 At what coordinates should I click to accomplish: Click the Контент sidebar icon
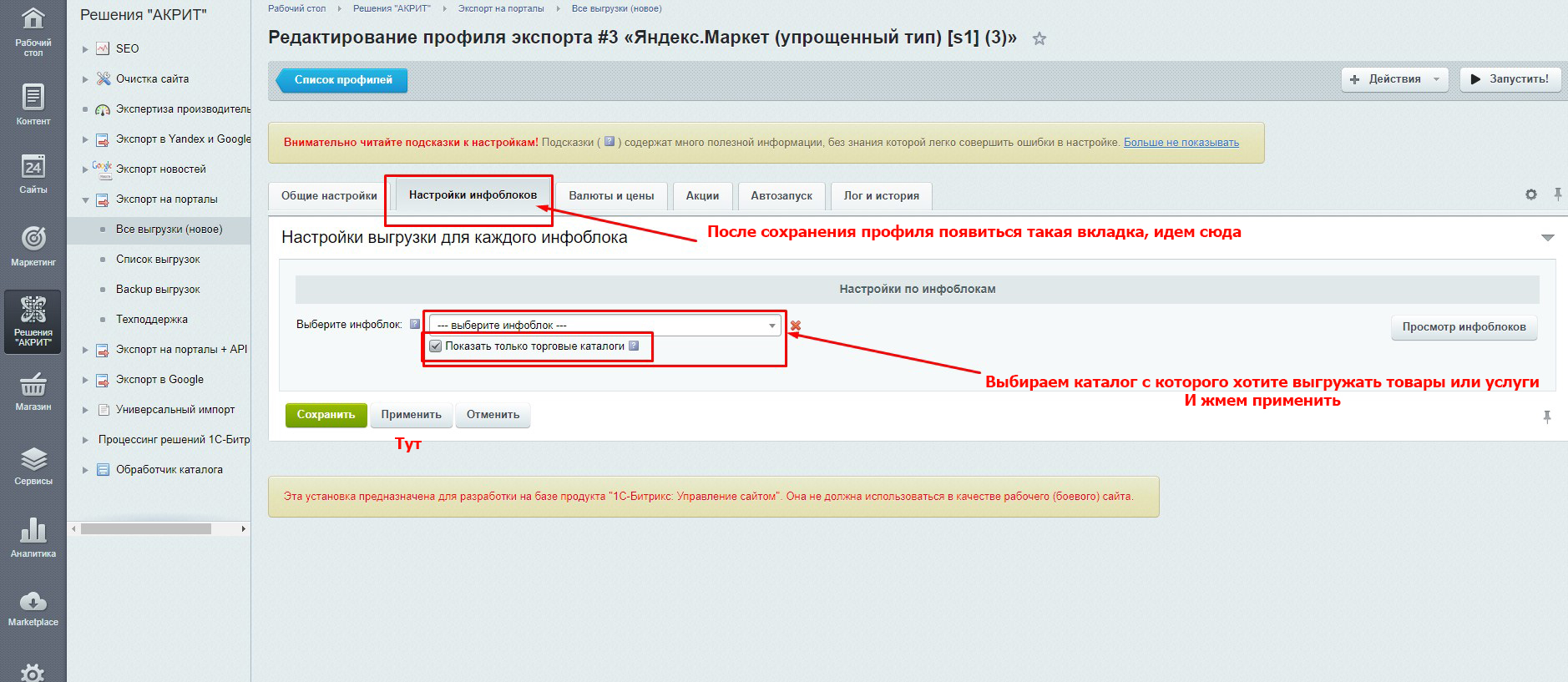click(33, 104)
